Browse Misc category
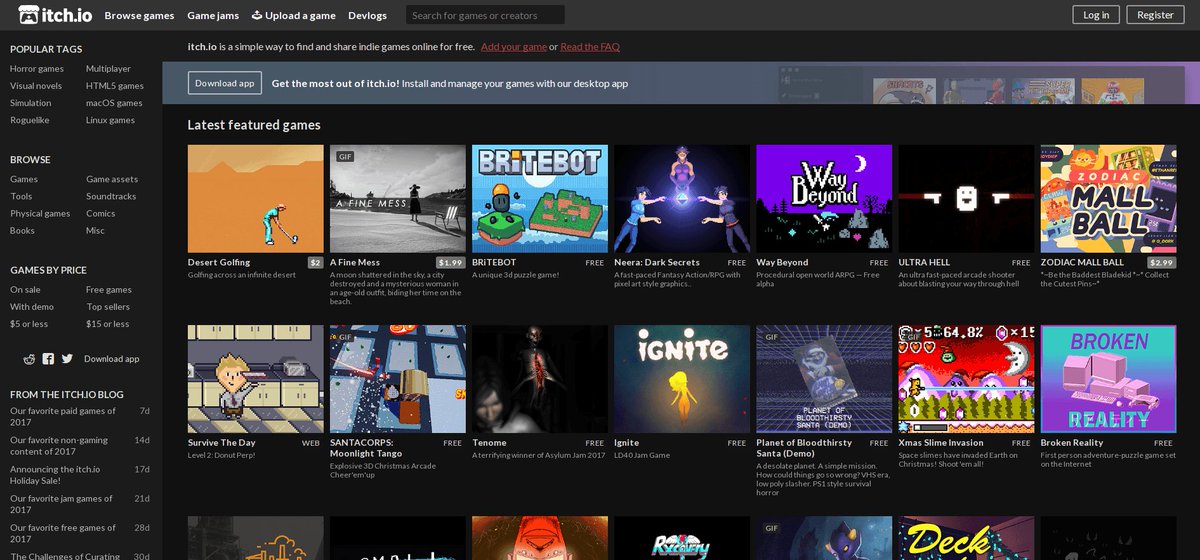 tap(95, 230)
